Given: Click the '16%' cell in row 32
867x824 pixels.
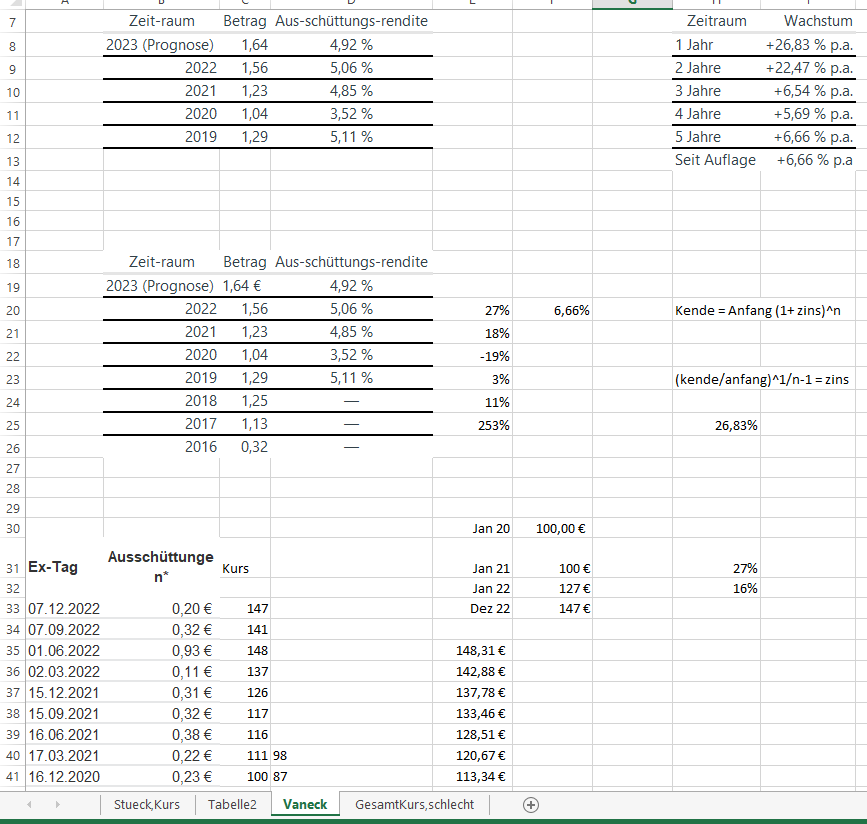Looking at the screenshot, I should pos(716,588).
